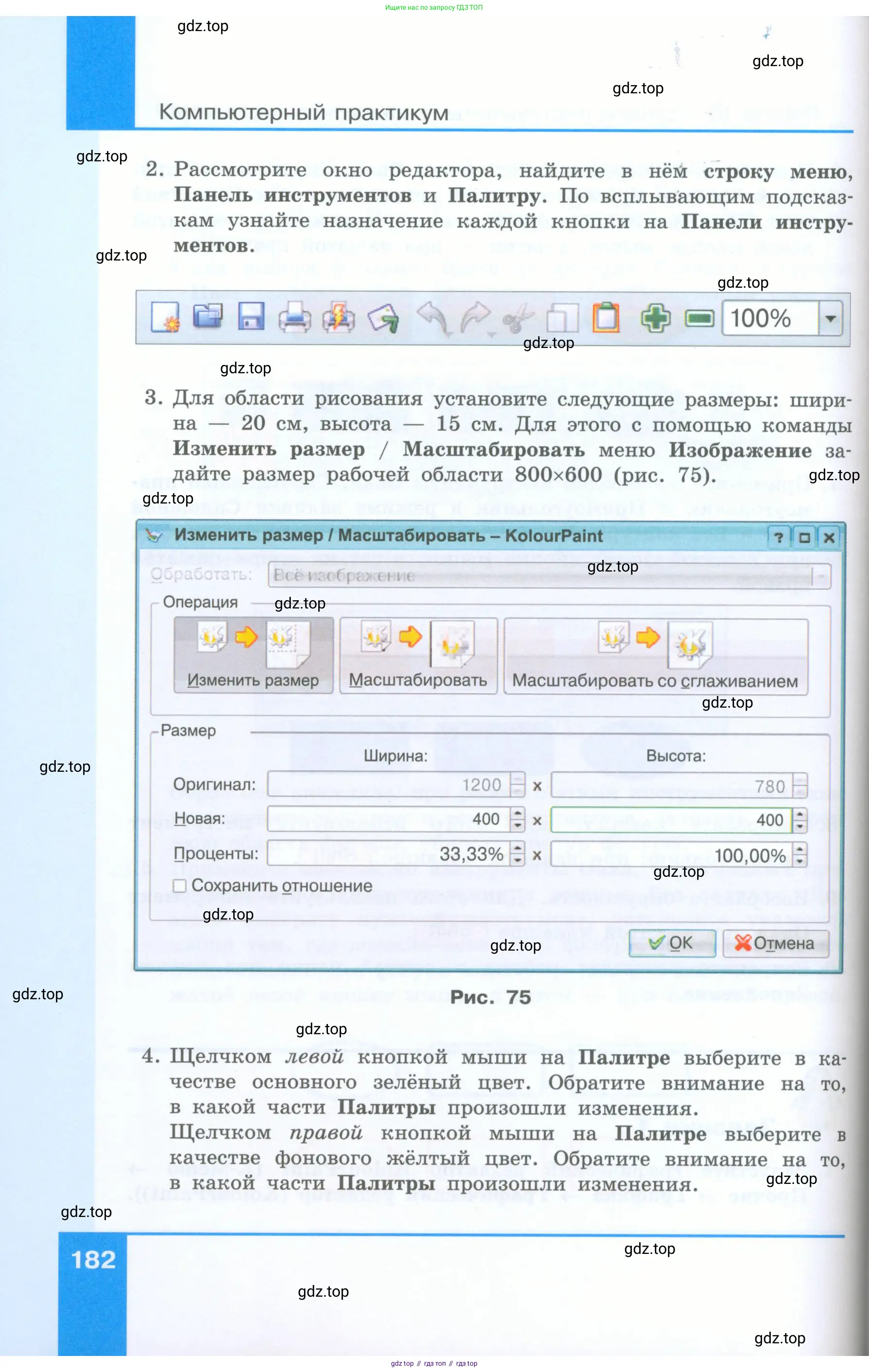Confirm resize with the OK button
Viewport: 869px width, 1372px height.
672,943
